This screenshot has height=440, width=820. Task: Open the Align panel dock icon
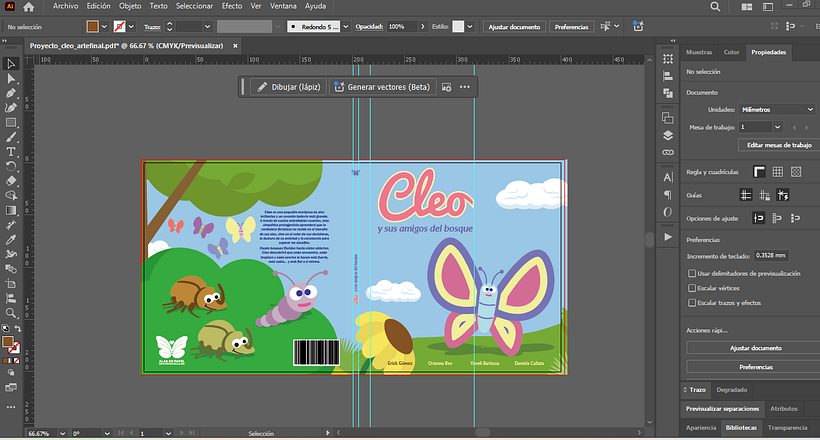[x=668, y=76]
